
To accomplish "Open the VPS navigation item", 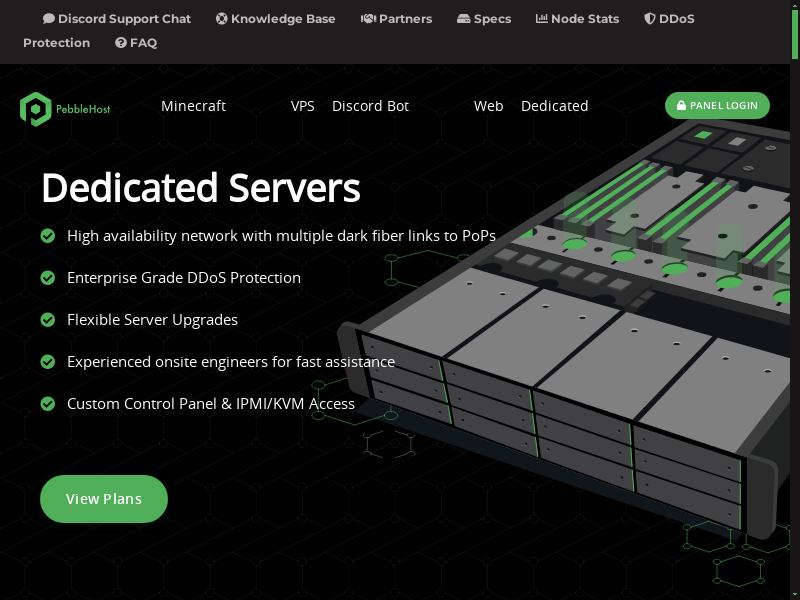I will point(302,106).
